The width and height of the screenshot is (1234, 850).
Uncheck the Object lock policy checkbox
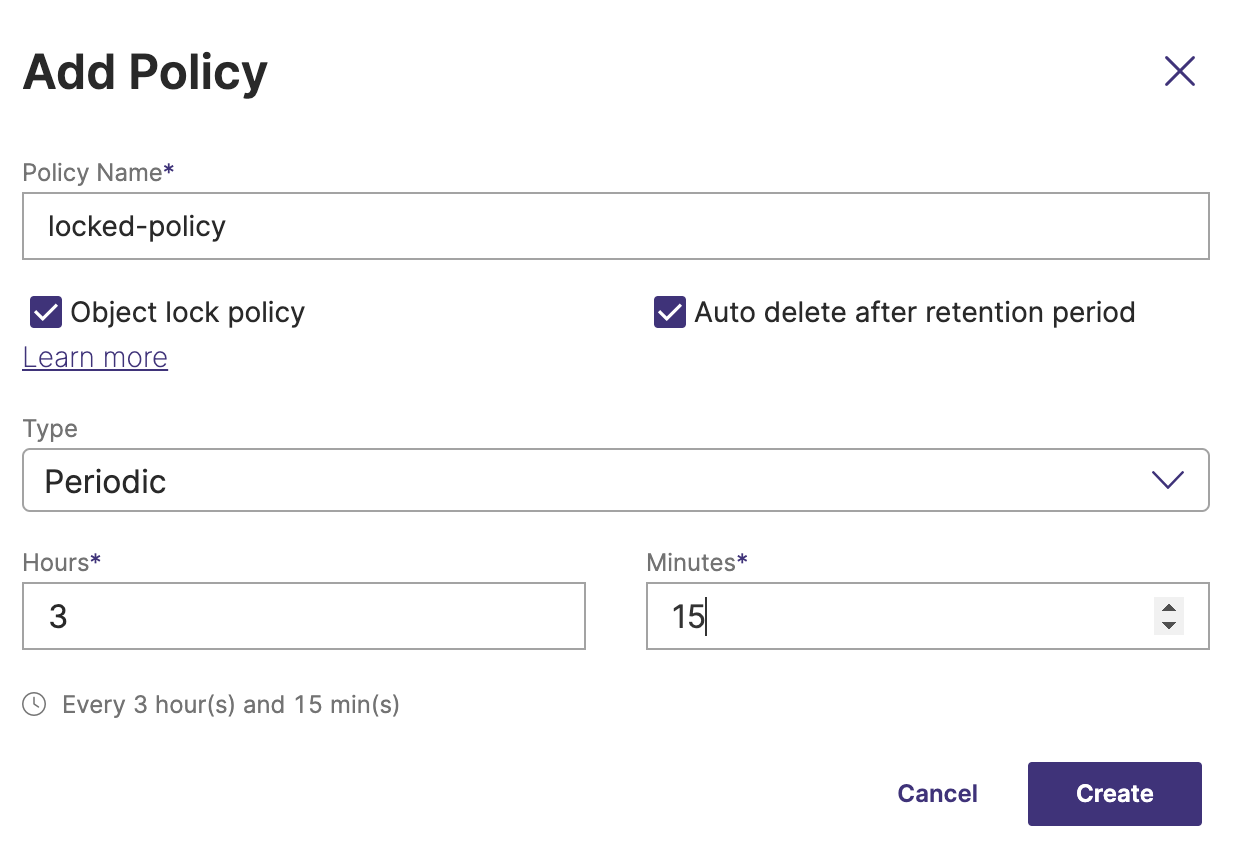point(46,313)
